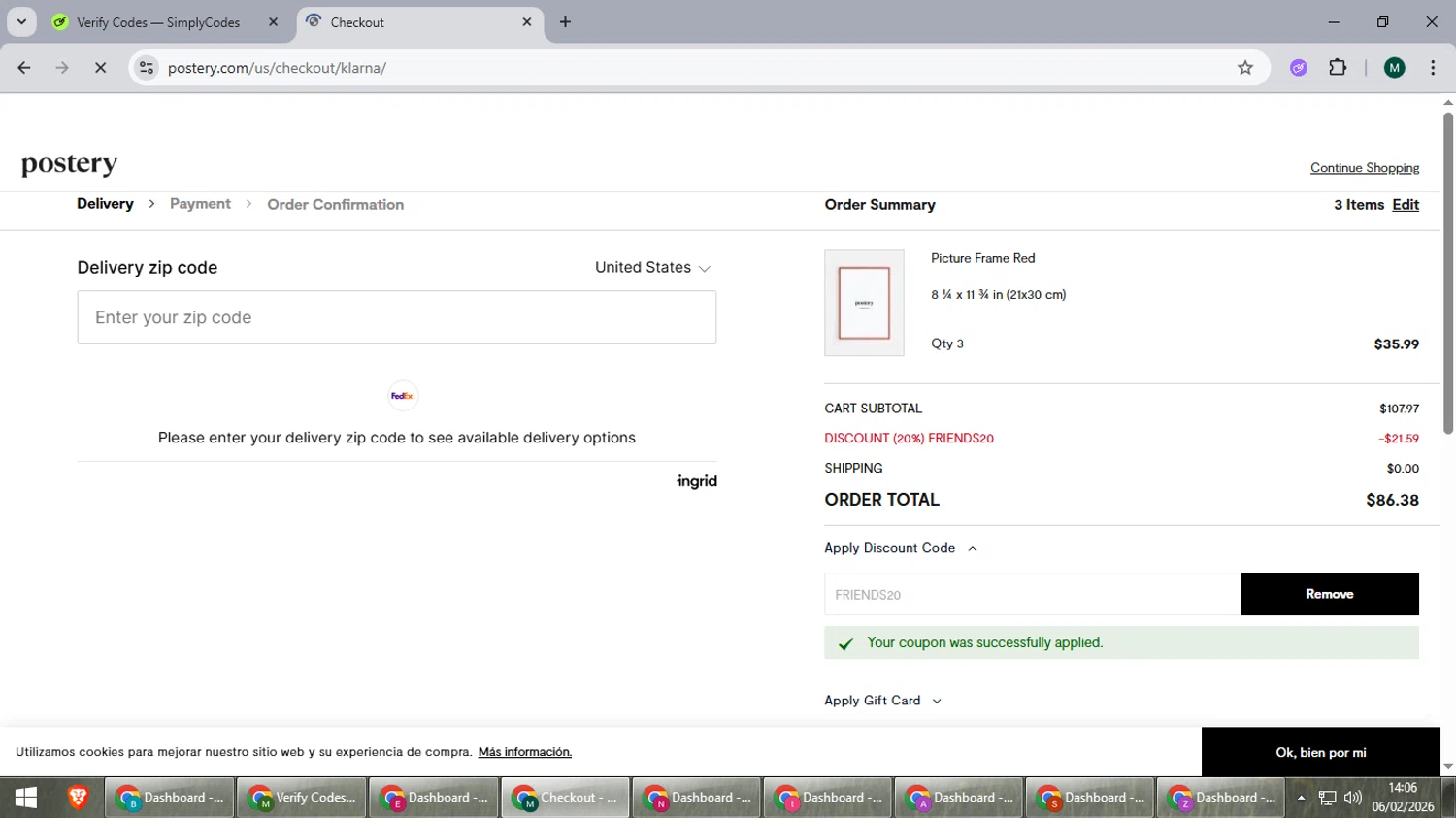
Task: Open the Extensions puzzle menu
Action: click(1338, 68)
